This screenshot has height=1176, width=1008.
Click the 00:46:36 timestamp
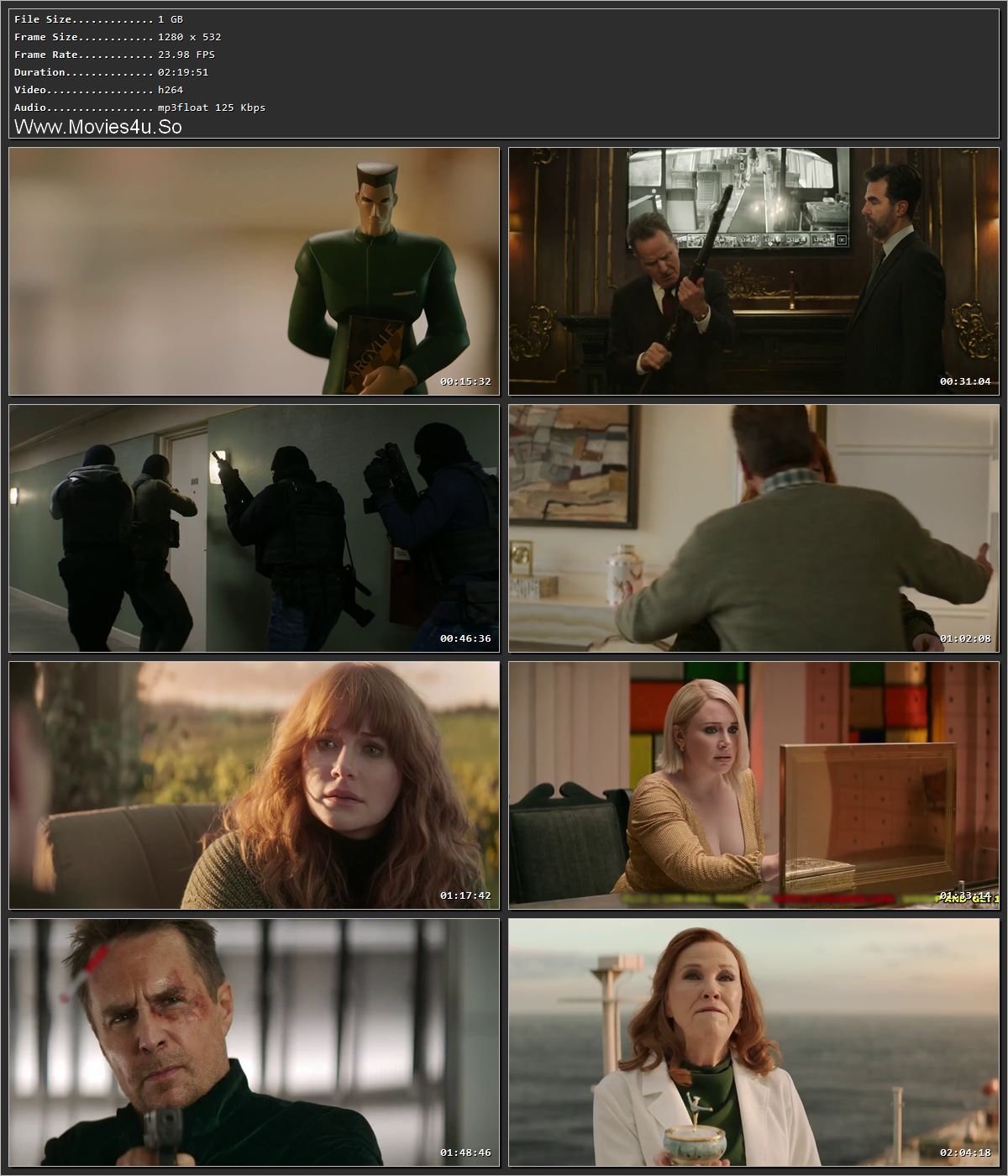point(465,638)
